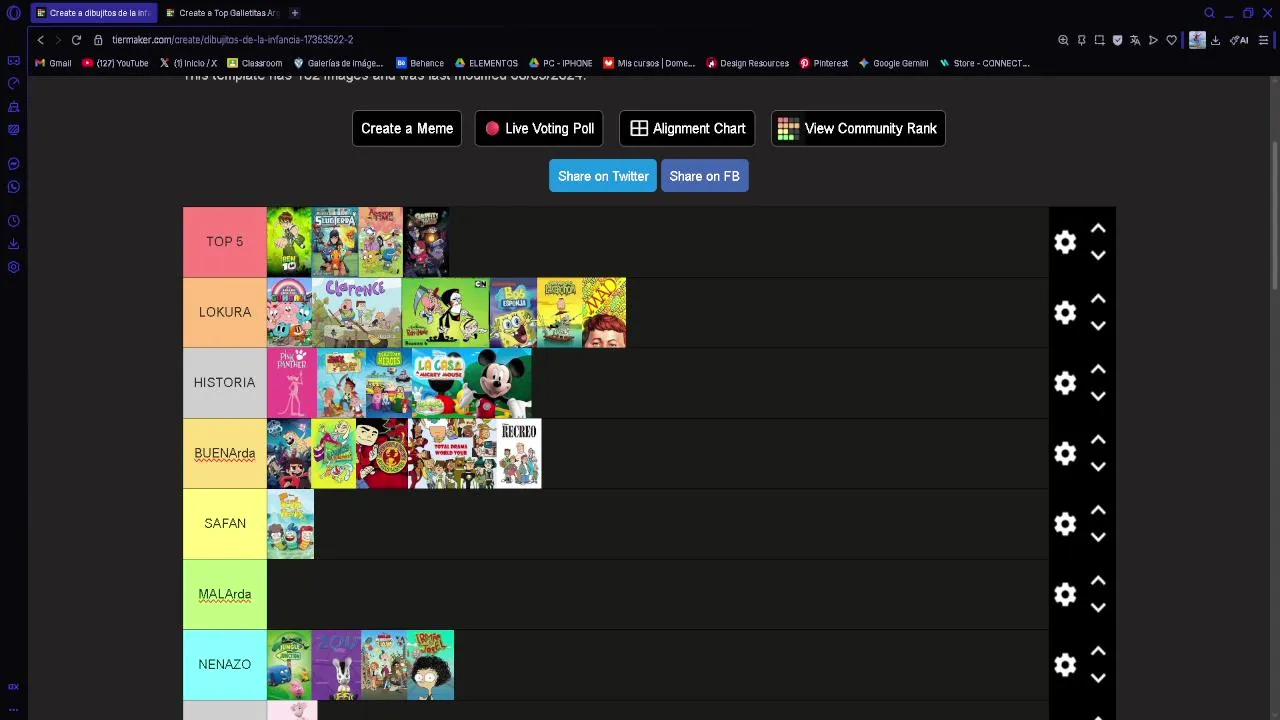Image resolution: width=1280 pixels, height=720 pixels.
Task: Open the YouTube bookmark
Action: coord(115,63)
